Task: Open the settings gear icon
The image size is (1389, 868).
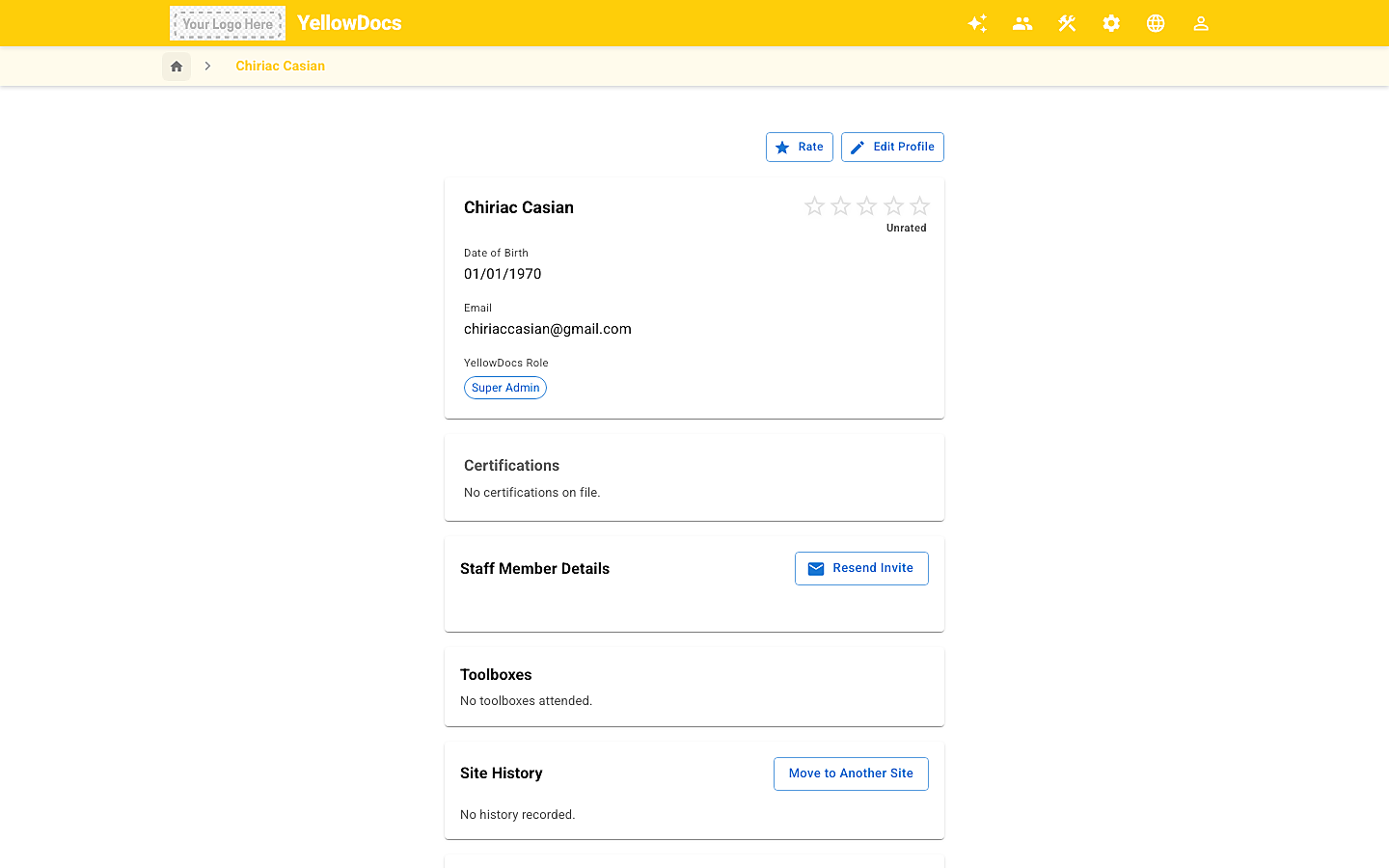Action: (1111, 23)
